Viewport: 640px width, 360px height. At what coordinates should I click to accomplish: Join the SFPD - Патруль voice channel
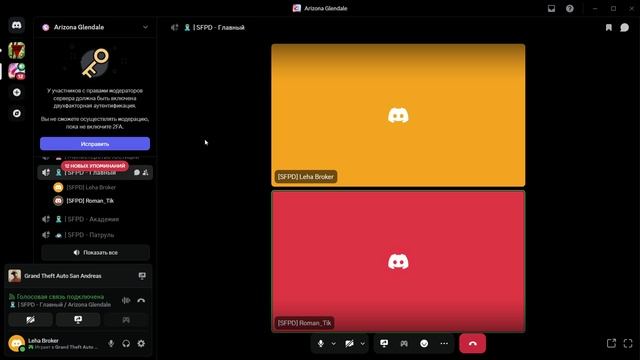[95, 235]
